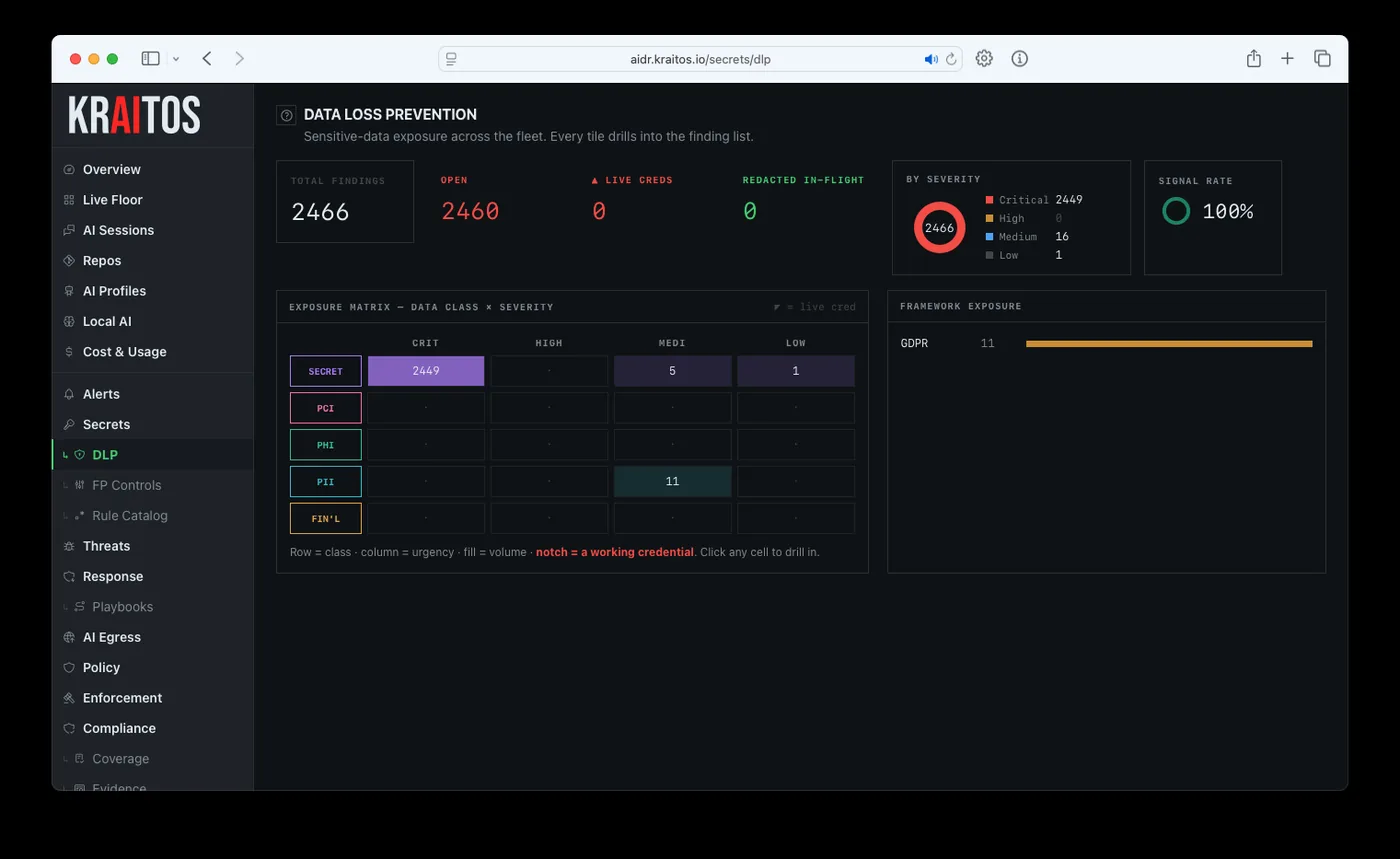Screen dimensions: 1400x859
Task: Click the Secrets key icon
Action: click(x=69, y=425)
